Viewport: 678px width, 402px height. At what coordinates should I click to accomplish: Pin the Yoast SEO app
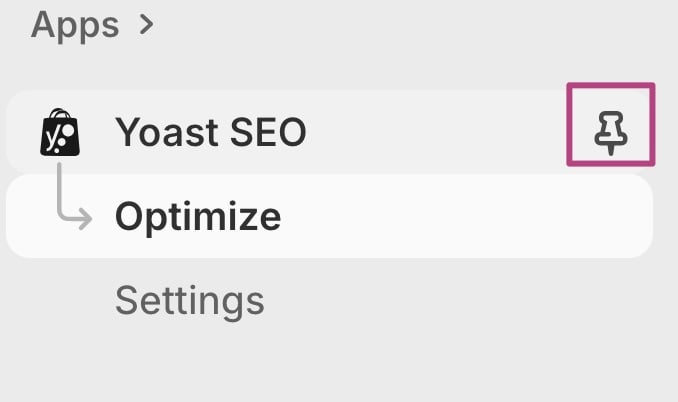(610, 132)
